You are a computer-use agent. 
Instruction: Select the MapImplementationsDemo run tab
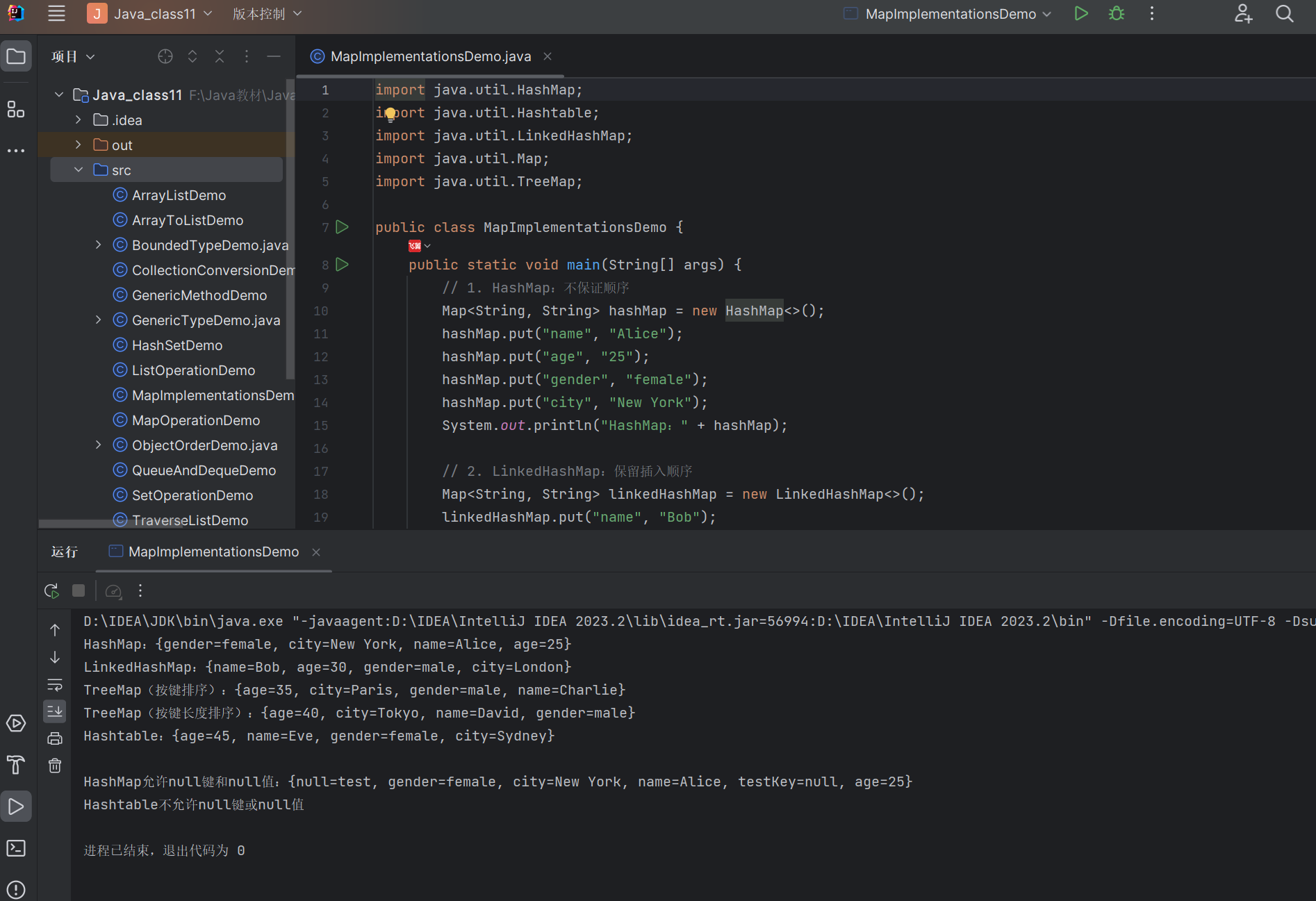click(213, 552)
